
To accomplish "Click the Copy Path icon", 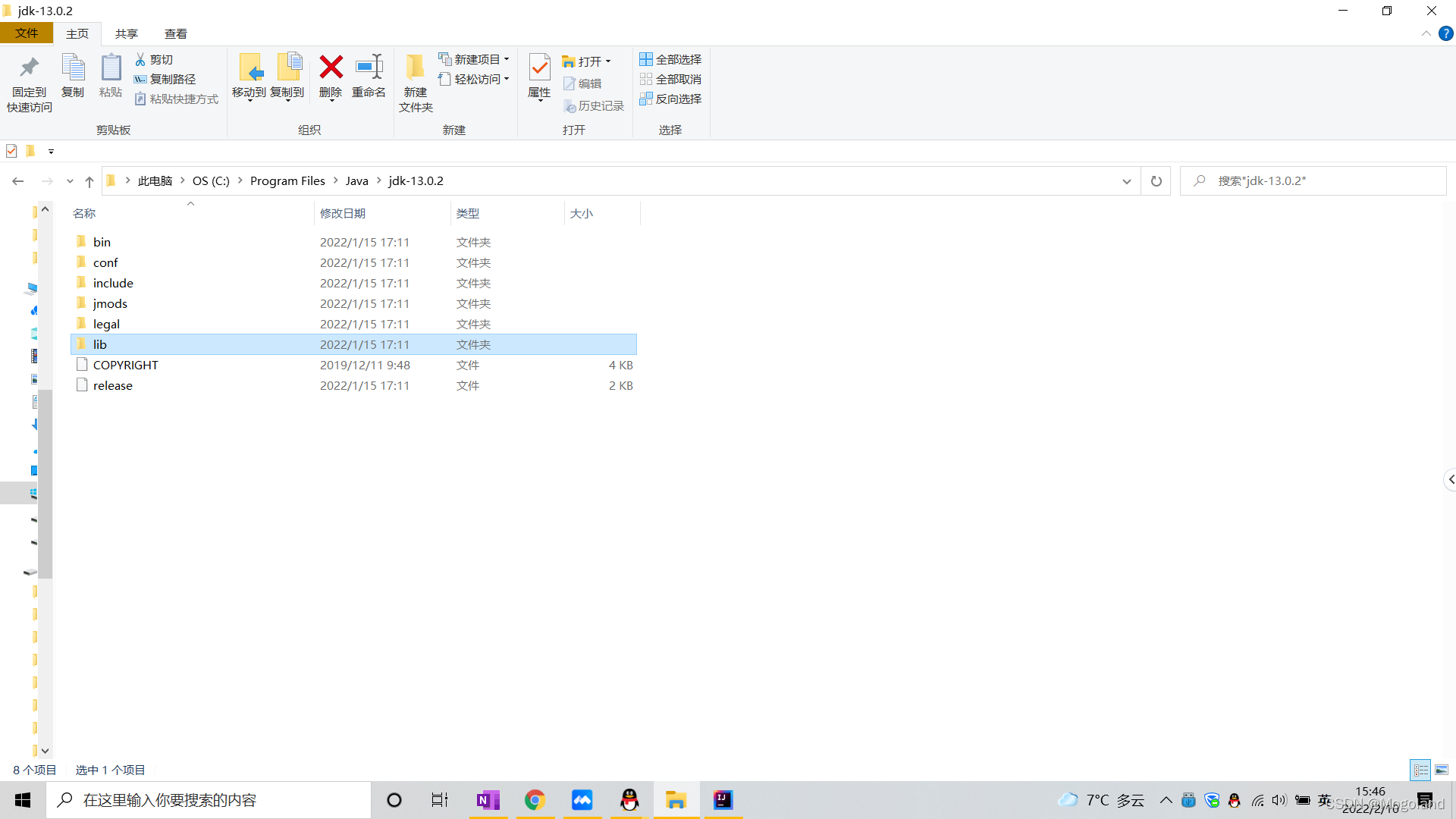I will (140, 79).
